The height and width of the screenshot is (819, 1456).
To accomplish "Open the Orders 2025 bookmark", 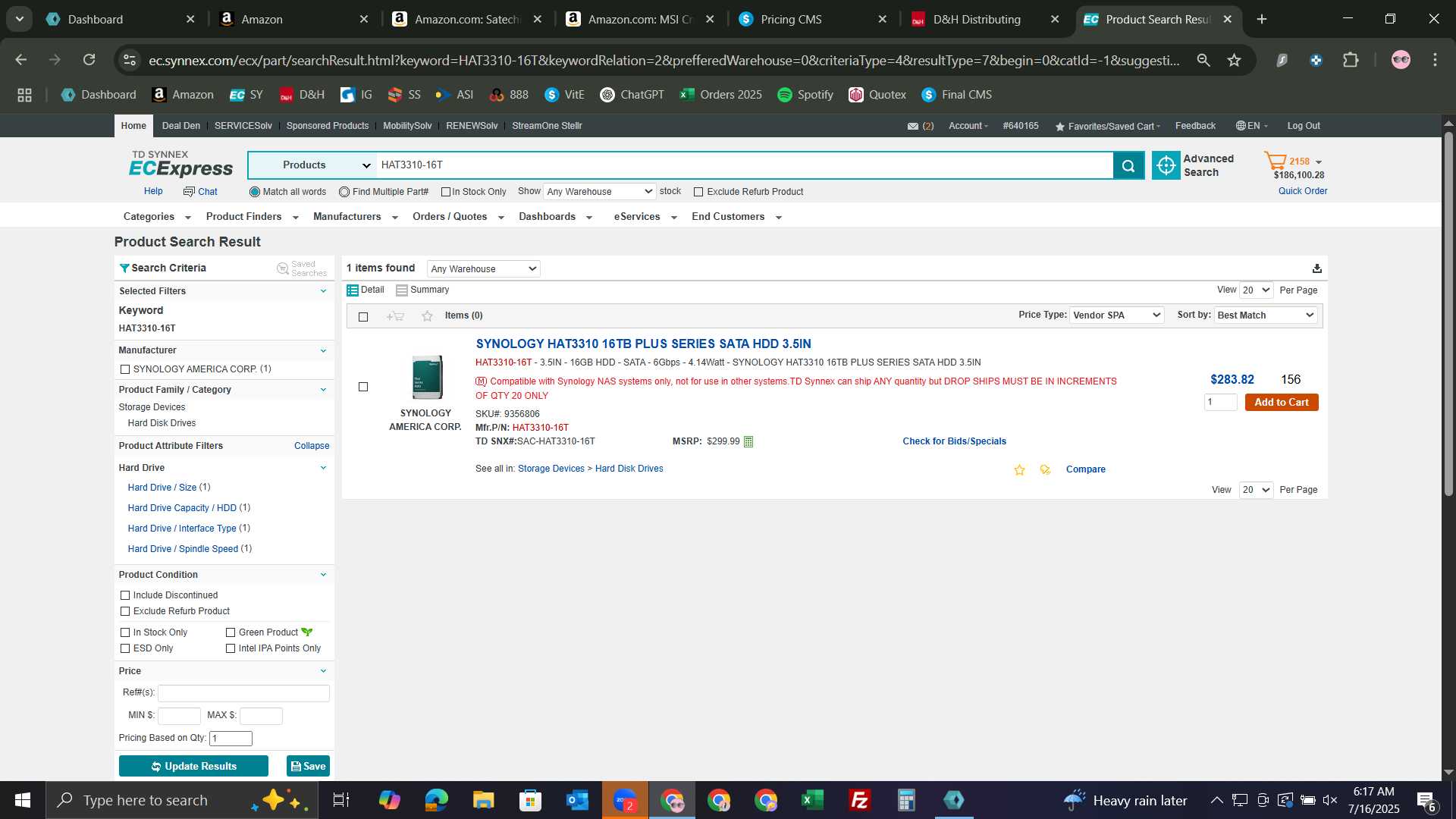I will tap(720, 95).
